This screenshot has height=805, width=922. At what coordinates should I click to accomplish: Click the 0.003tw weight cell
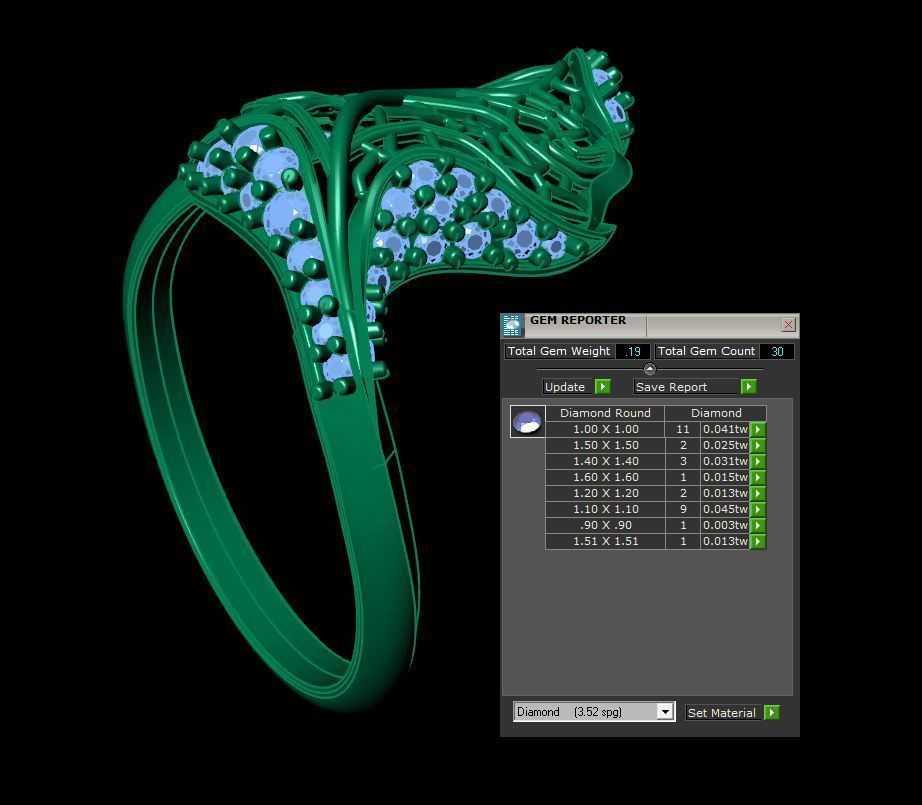(x=725, y=525)
